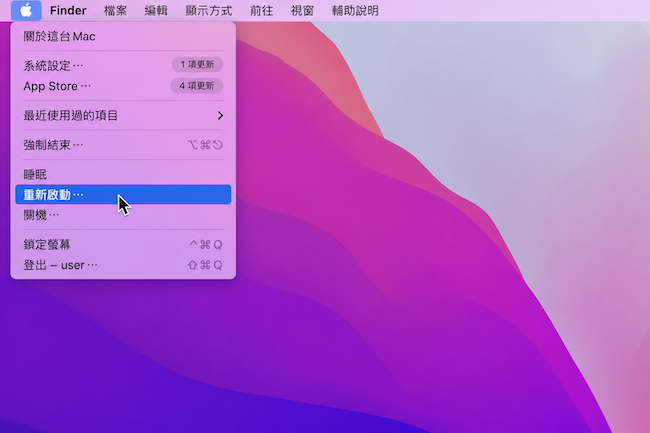Viewport: 650px width, 433px height.
Task: Click the 4 項更新 badge
Action: coord(197,86)
